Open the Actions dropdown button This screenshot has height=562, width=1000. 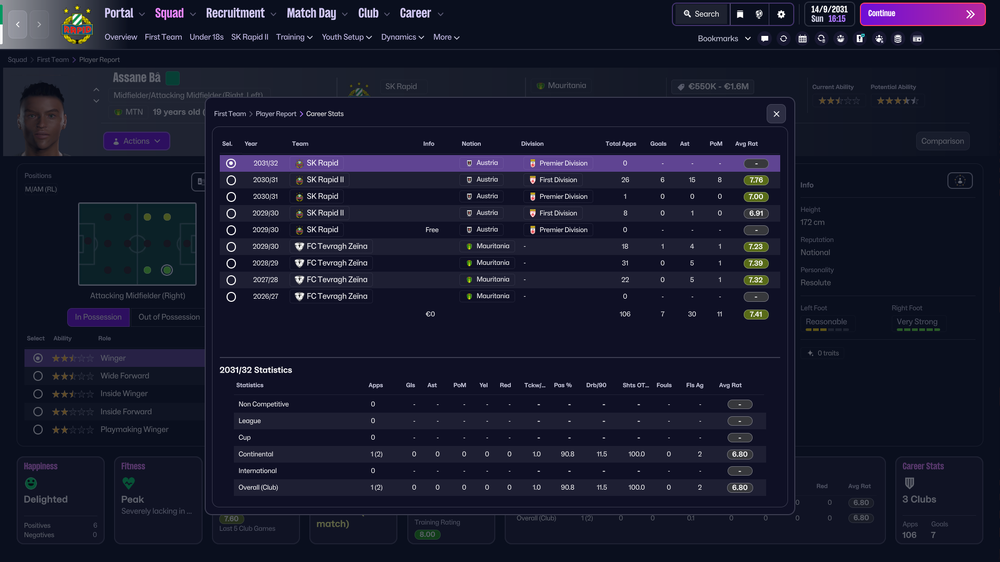pos(136,141)
